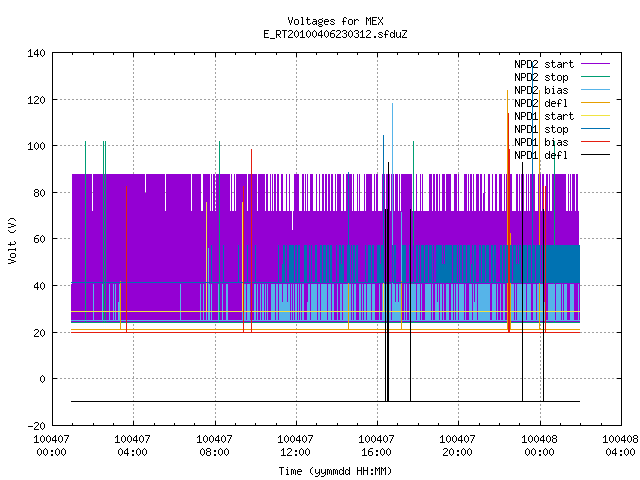Click the y-axis tick label 40

39,286
